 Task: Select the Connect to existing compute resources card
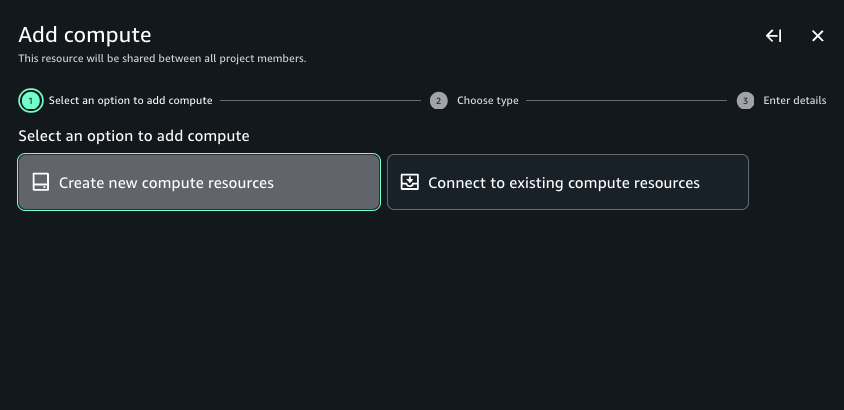pyautogui.click(x=567, y=182)
